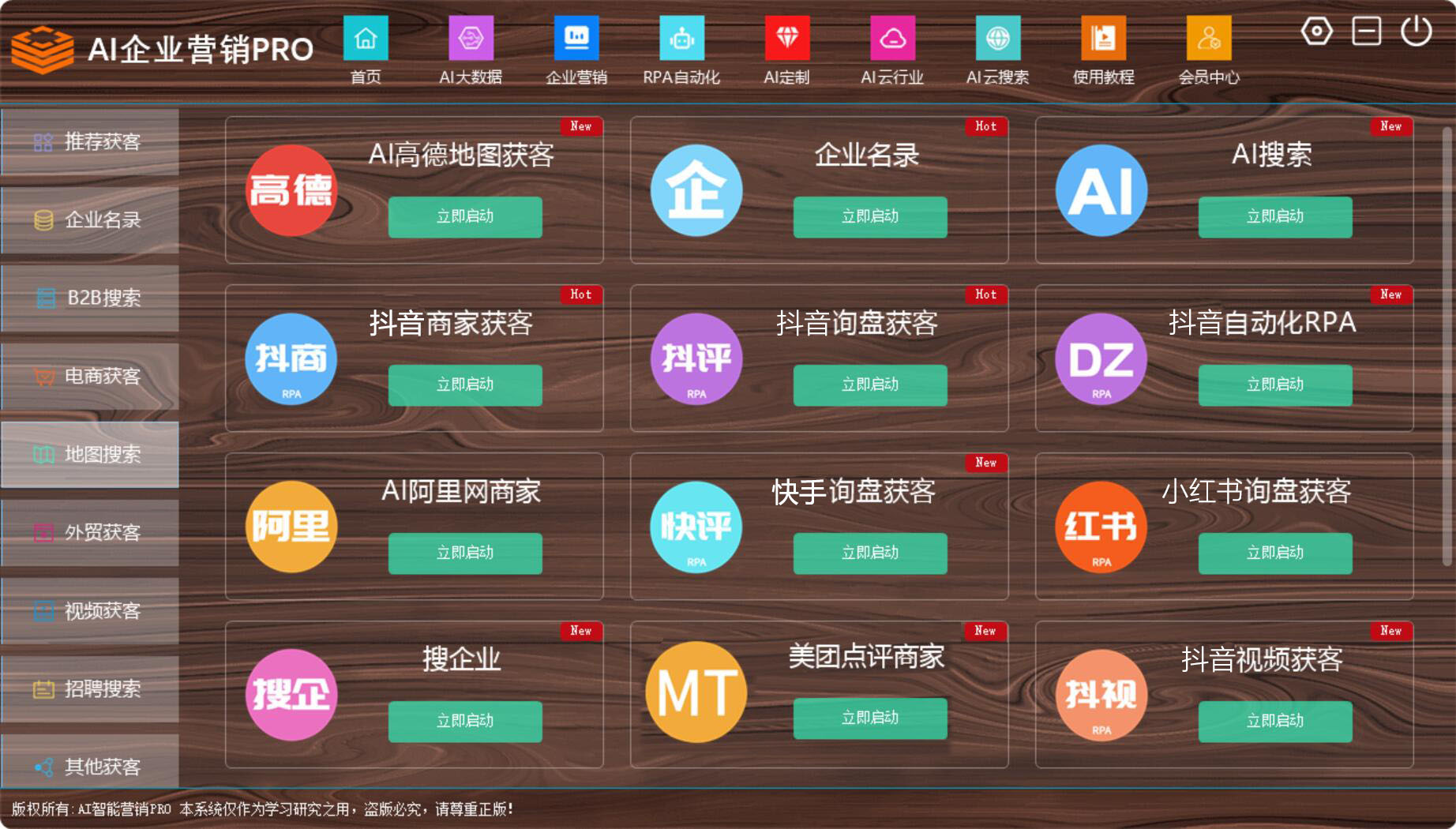Select 企业名录 in the left sidebar
1456x829 pixels.
(90, 220)
